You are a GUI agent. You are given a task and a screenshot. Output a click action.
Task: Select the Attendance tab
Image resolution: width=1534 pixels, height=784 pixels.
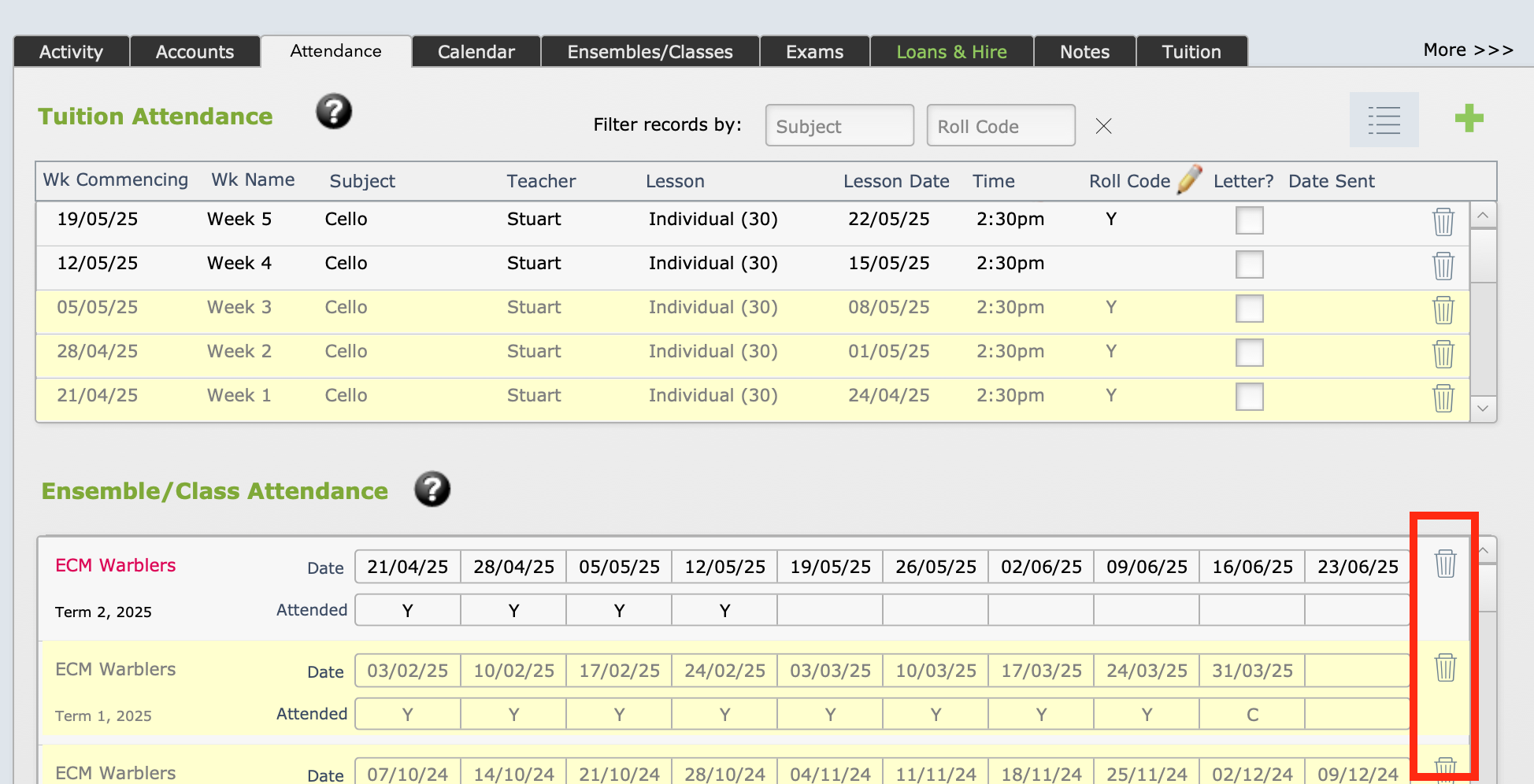click(x=336, y=51)
